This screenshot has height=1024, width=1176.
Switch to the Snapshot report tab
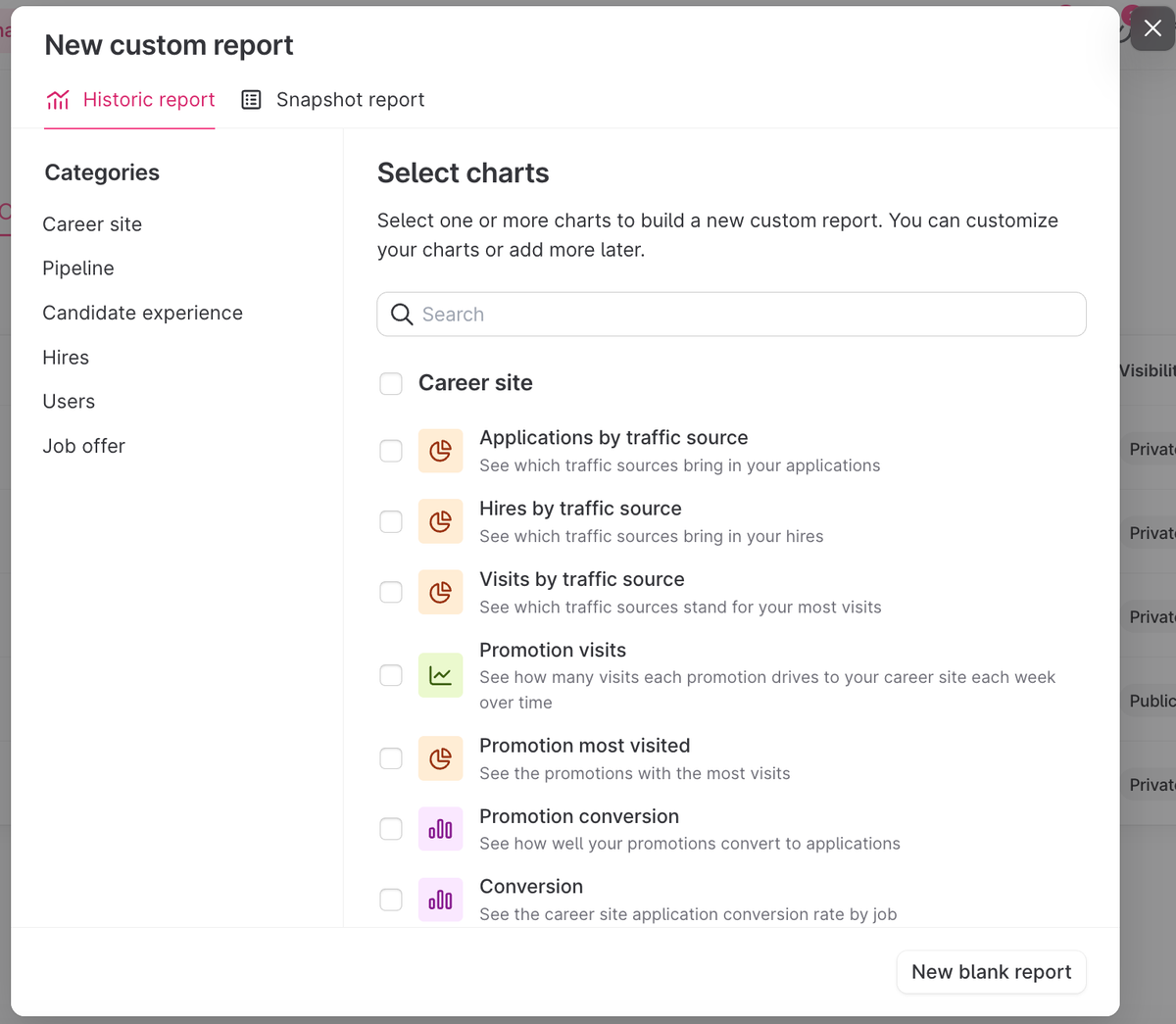click(333, 100)
